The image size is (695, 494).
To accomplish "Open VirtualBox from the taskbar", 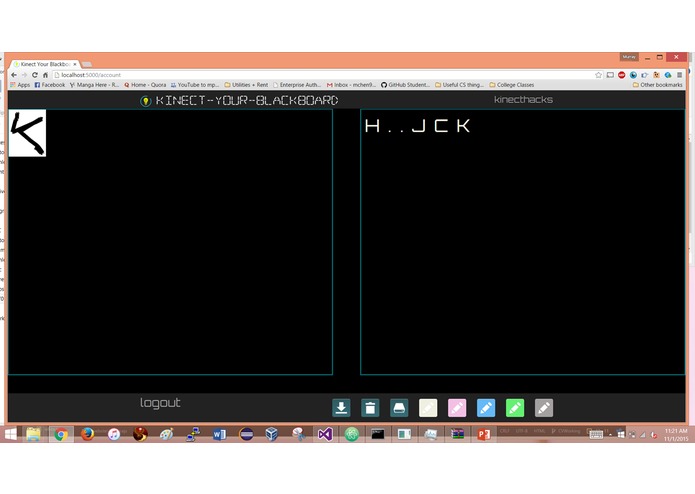I will coord(272,434).
